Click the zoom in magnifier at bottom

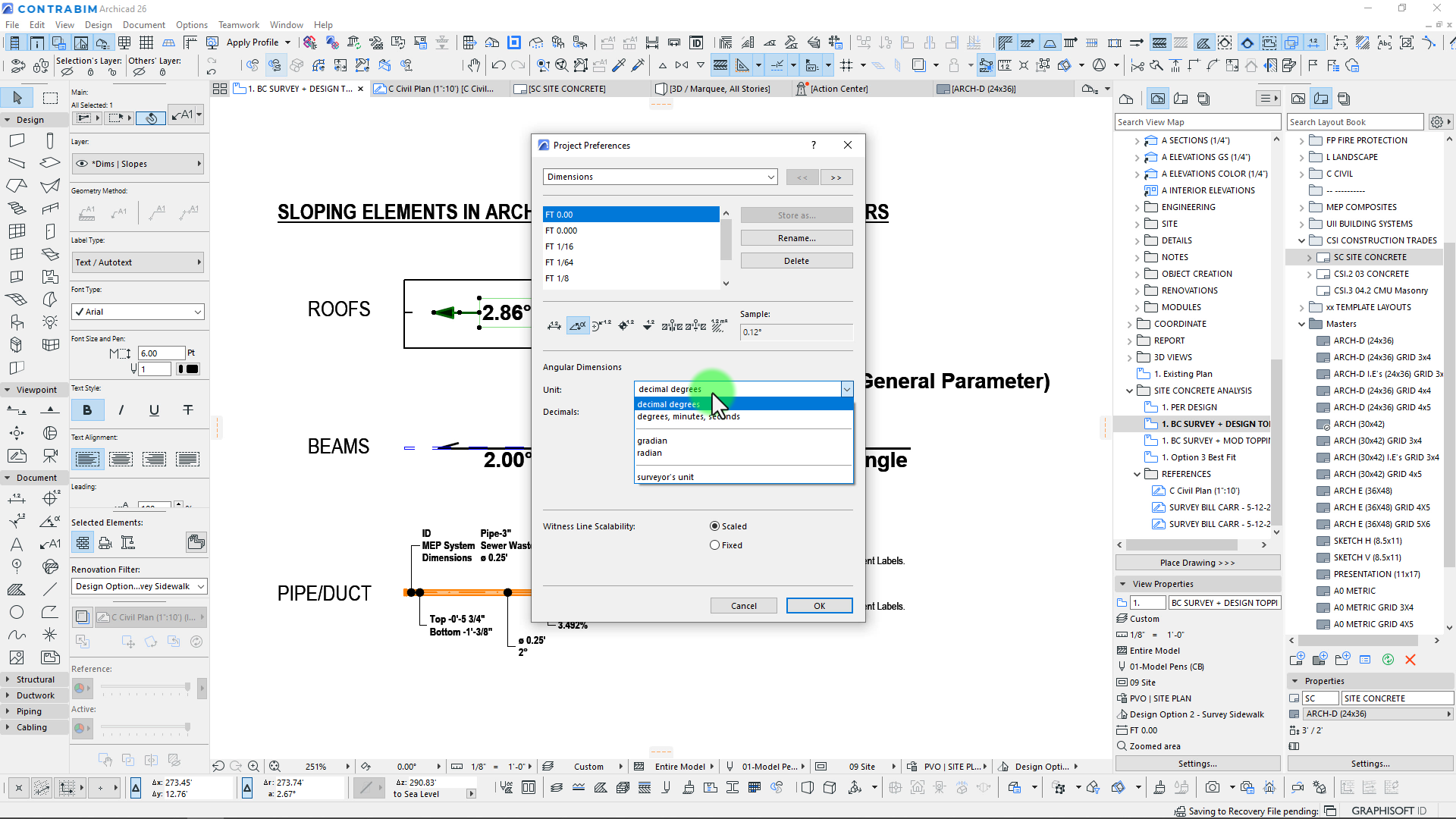[x=253, y=767]
